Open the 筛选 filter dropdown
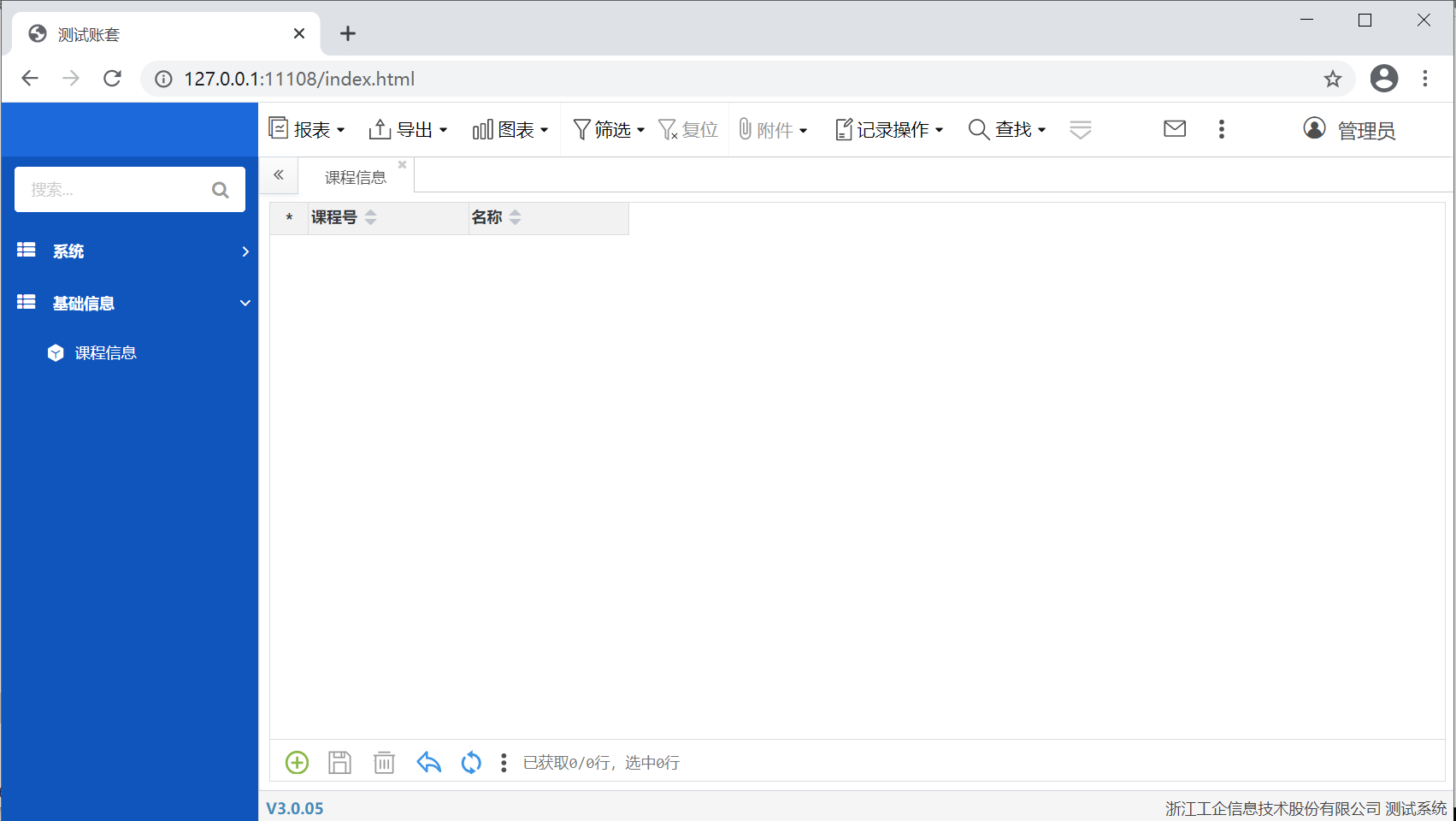This screenshot has height=821, width=1456. 608,129
